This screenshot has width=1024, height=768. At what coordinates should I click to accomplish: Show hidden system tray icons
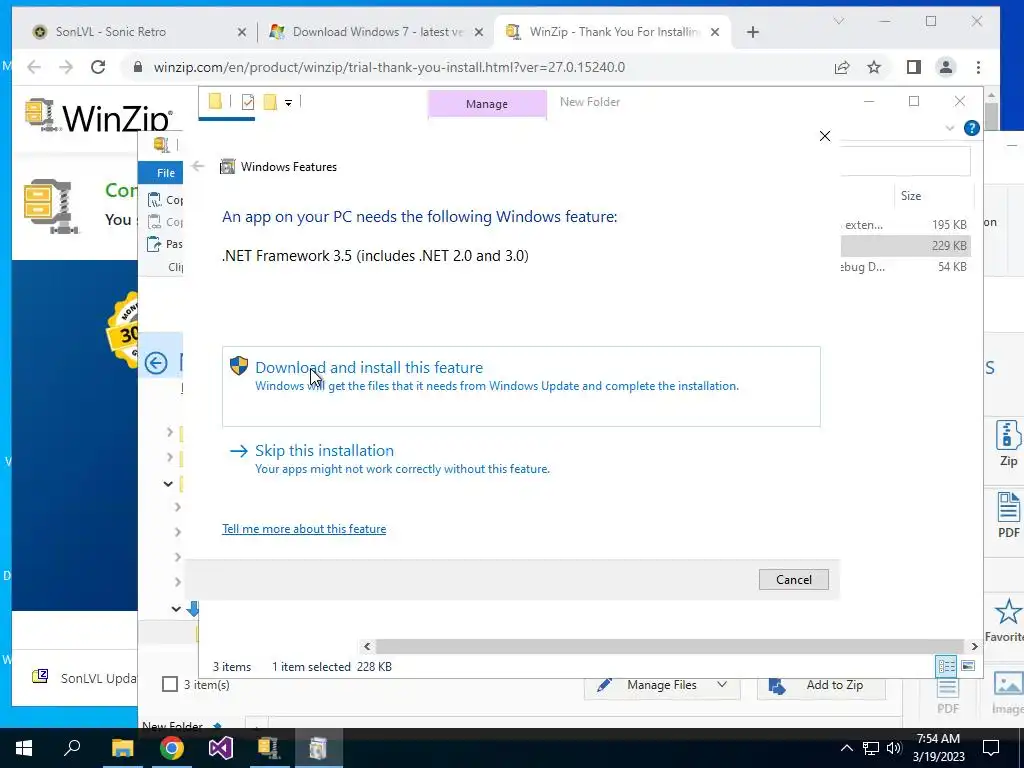pyautogui.click(x=846, y=748)
